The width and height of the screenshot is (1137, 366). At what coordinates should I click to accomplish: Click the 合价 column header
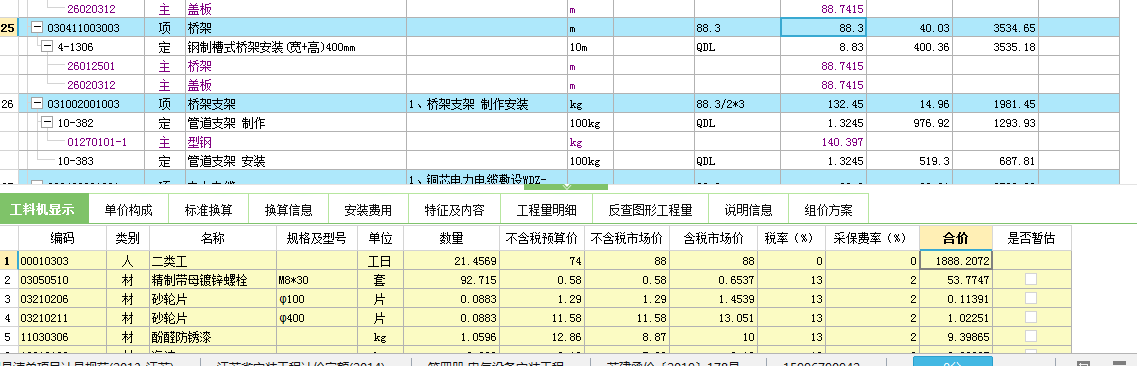(x=956, y=238)
